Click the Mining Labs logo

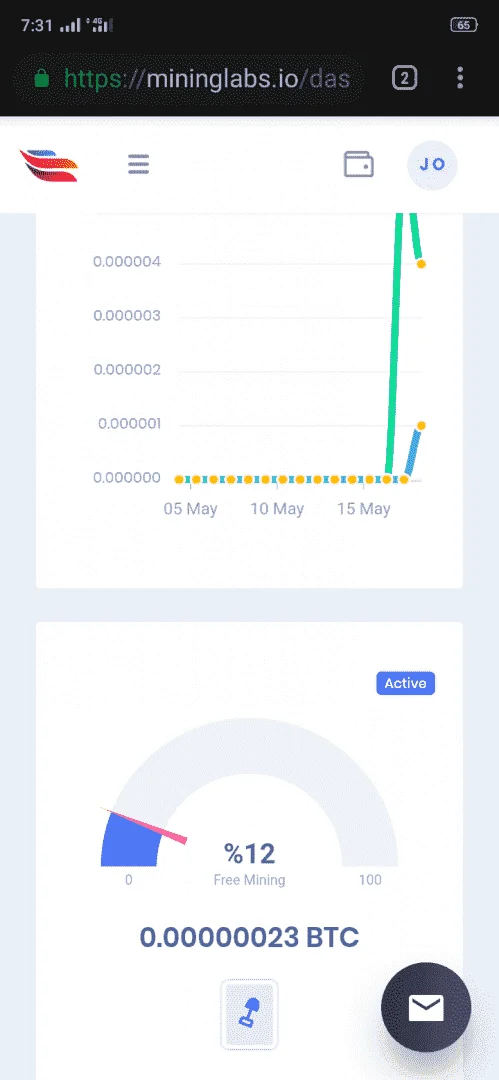pos(49,165)
